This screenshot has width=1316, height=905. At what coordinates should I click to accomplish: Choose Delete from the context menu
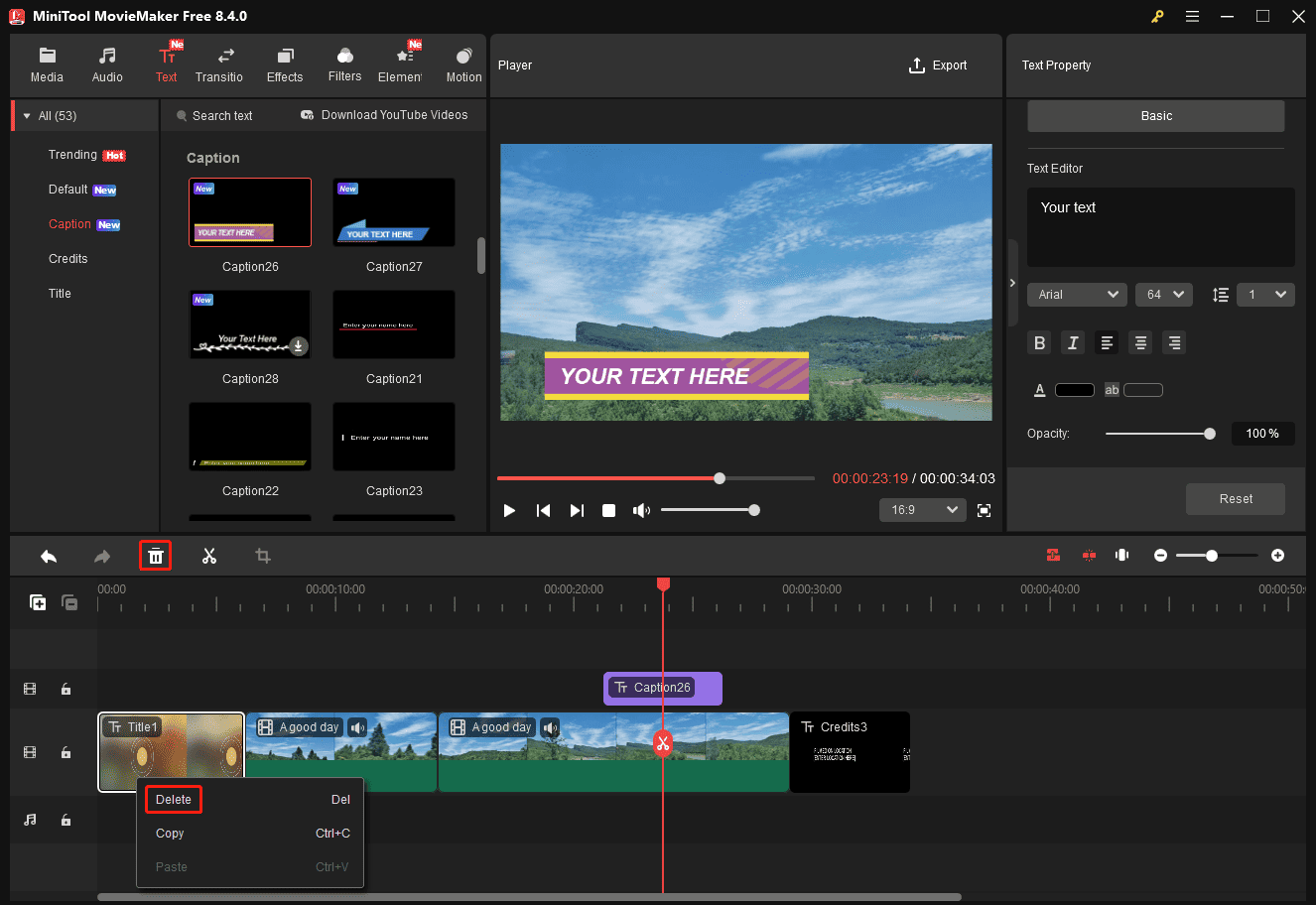click(x=173, y=799)
